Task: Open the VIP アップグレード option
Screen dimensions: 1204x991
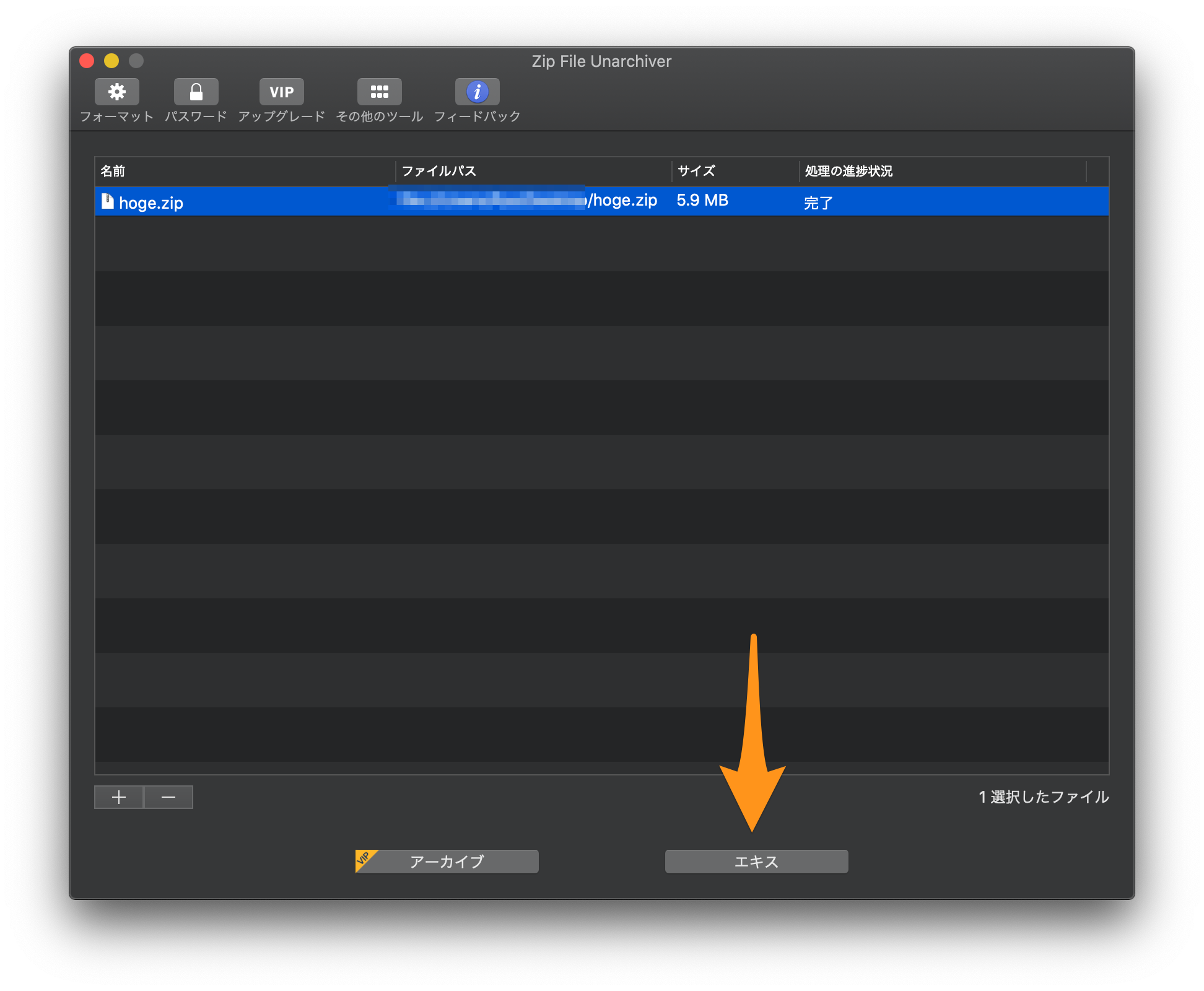Action: click(281, 92)
